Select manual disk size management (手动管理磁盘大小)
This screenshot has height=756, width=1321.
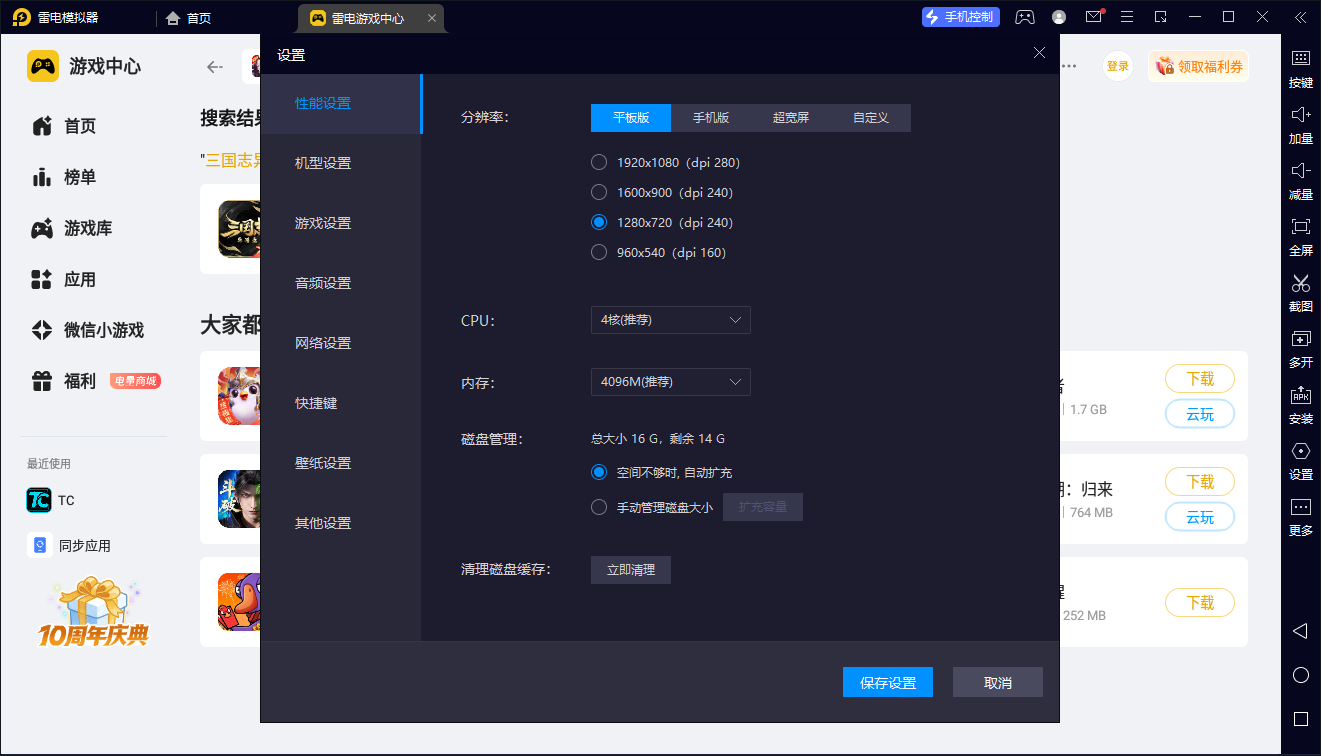click(x=599, y=507)
